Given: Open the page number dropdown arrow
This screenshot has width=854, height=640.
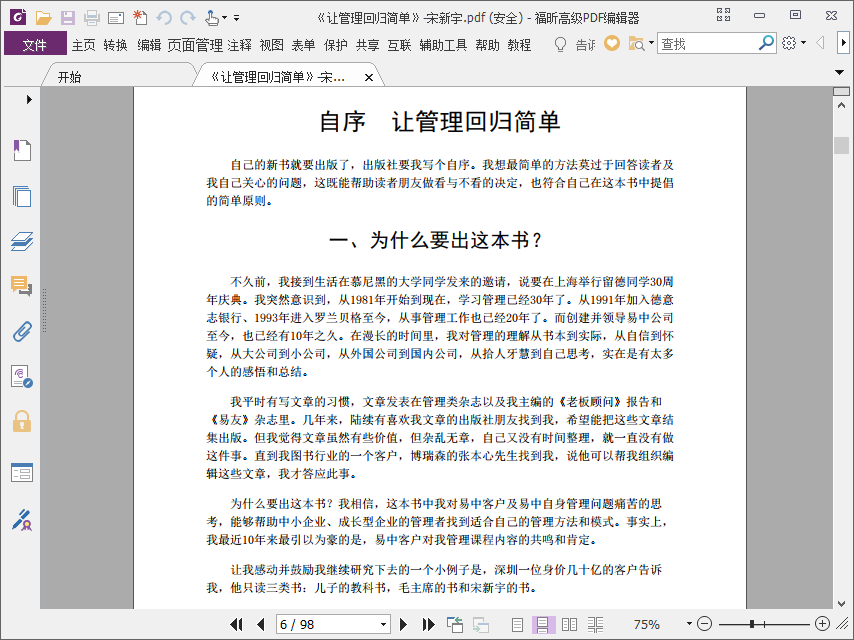Looking at the screenshot, I should point(383,624).
